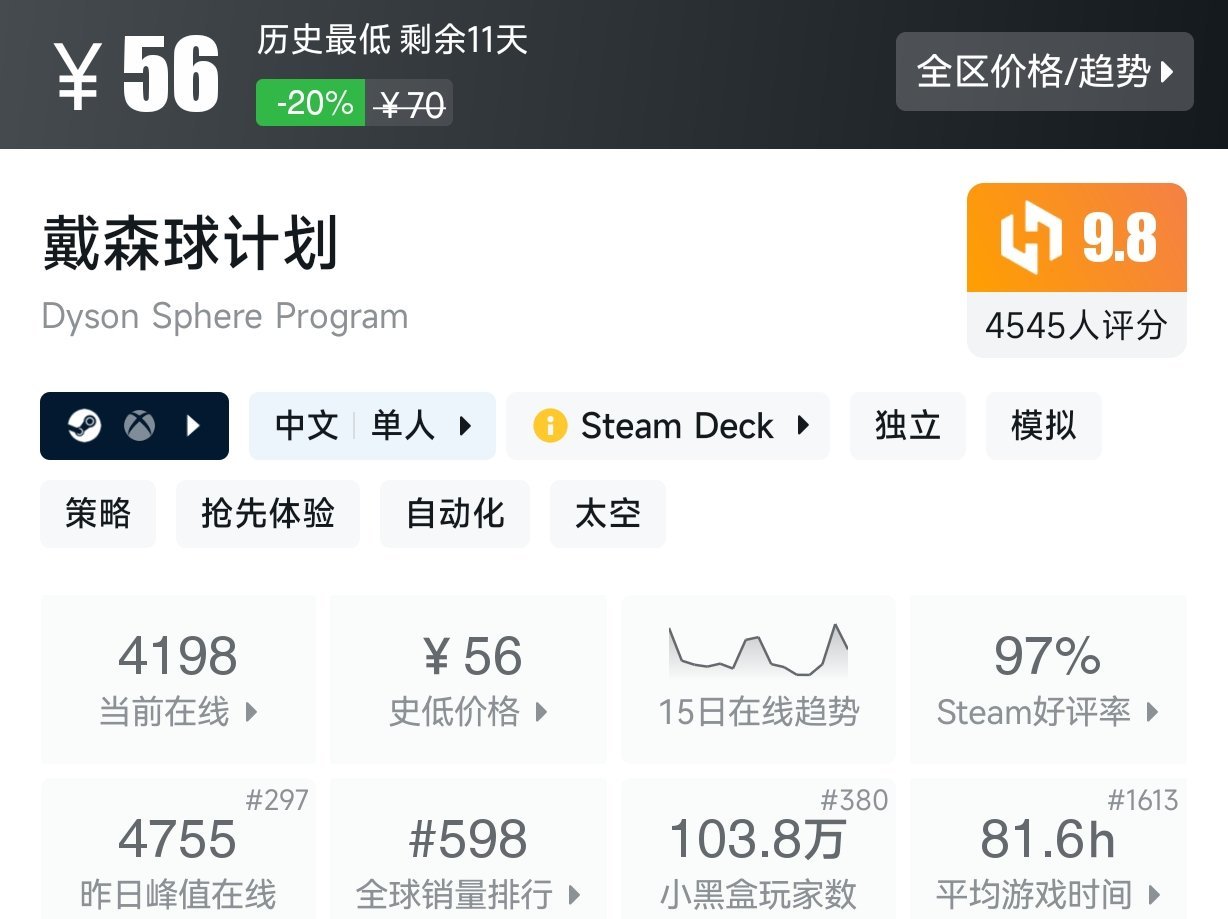Open the 15日在线趋势 chart
This screenshot has height=919, width=1228.
(x=758, y=680)
